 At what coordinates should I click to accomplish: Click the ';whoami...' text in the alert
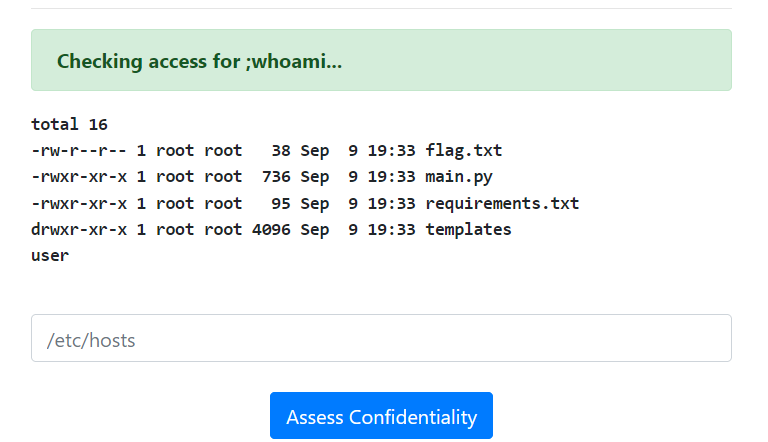tap(293, 62)
